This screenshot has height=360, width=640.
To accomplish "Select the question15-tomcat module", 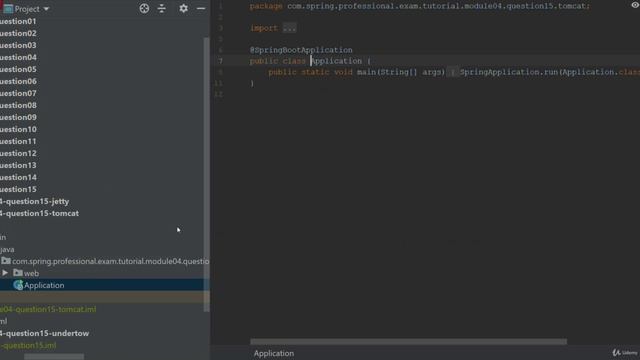I will tap(39, 213).
